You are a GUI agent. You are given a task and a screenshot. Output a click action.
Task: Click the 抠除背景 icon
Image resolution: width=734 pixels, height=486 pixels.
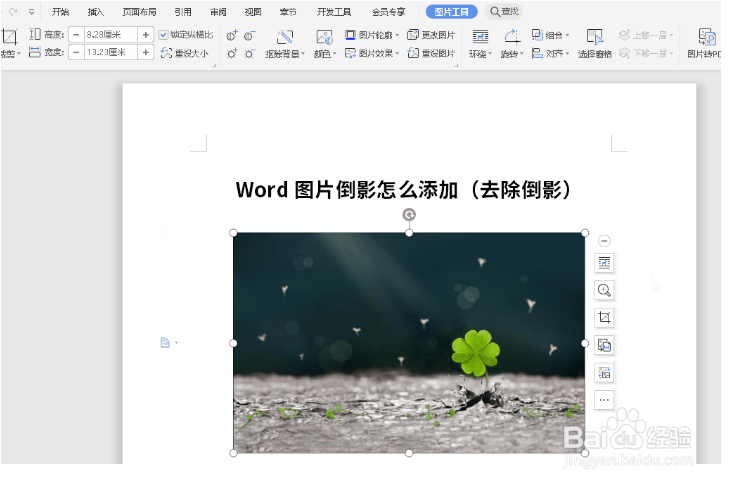tap(285, 37)
